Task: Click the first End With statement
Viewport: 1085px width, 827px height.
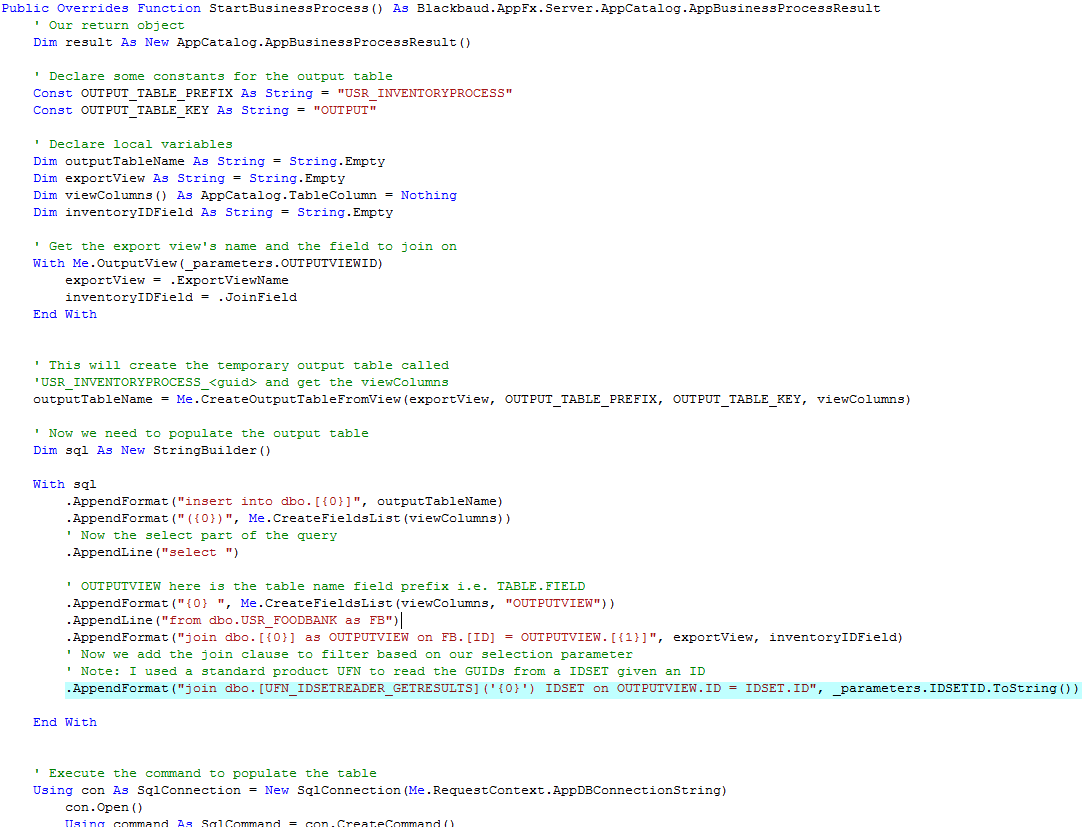Action: coord(65,315)
